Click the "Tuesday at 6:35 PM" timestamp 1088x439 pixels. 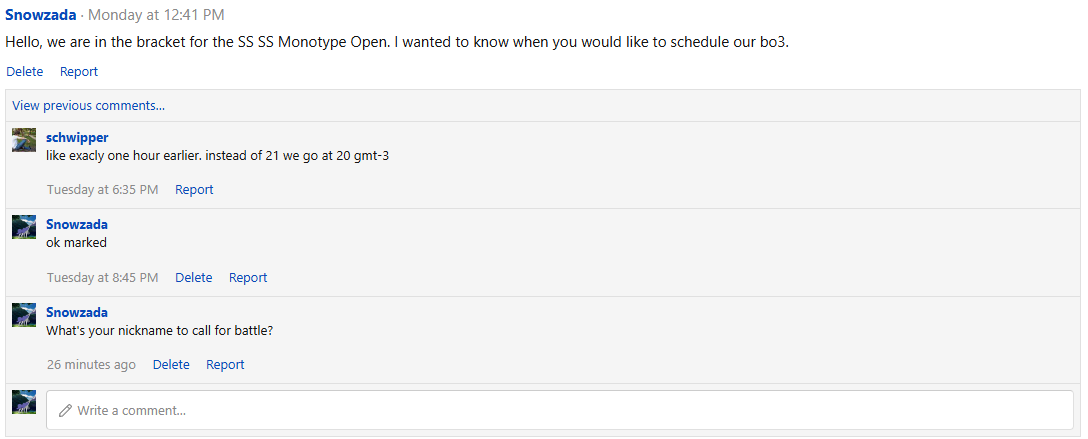[102, 190]
